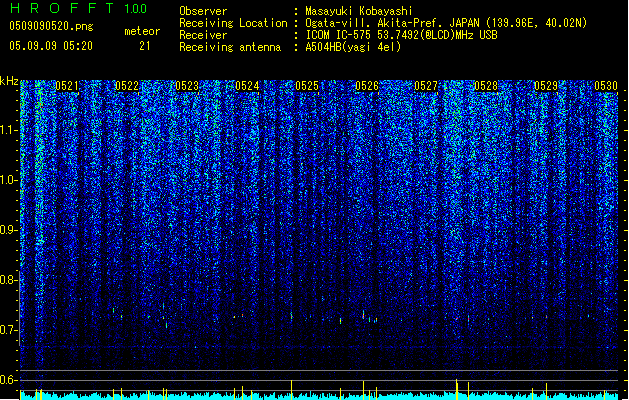Click the 0.8 kHz axis tick label
The image size is (629, 400).
click(x=9, y=280)
